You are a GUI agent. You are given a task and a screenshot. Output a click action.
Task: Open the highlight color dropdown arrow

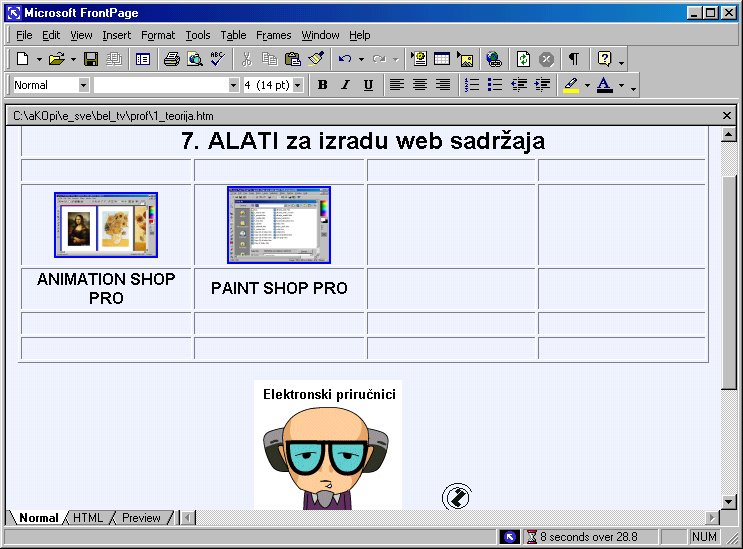587,86
